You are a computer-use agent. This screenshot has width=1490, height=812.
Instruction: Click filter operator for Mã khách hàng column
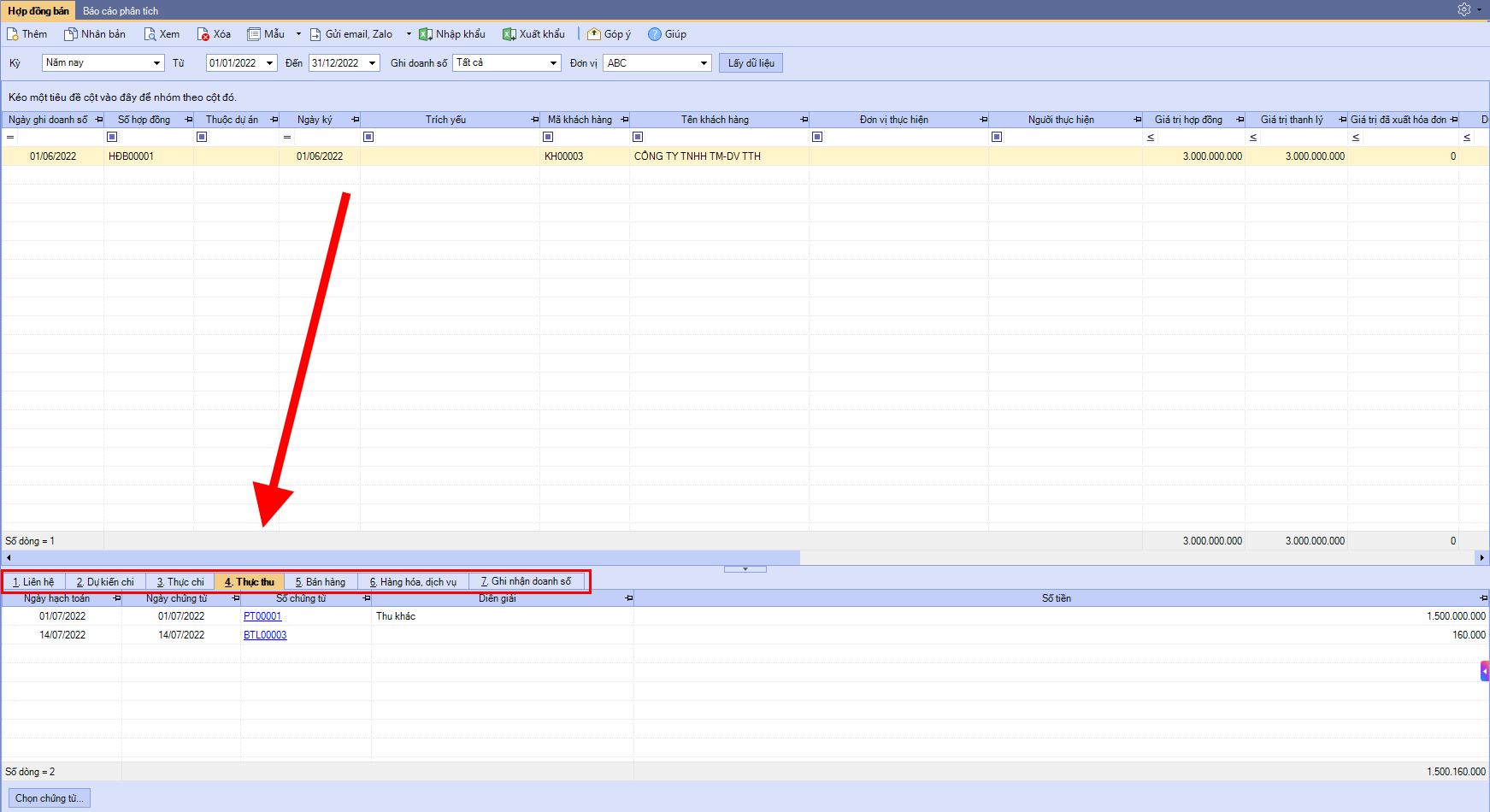(x=548, y=137)
